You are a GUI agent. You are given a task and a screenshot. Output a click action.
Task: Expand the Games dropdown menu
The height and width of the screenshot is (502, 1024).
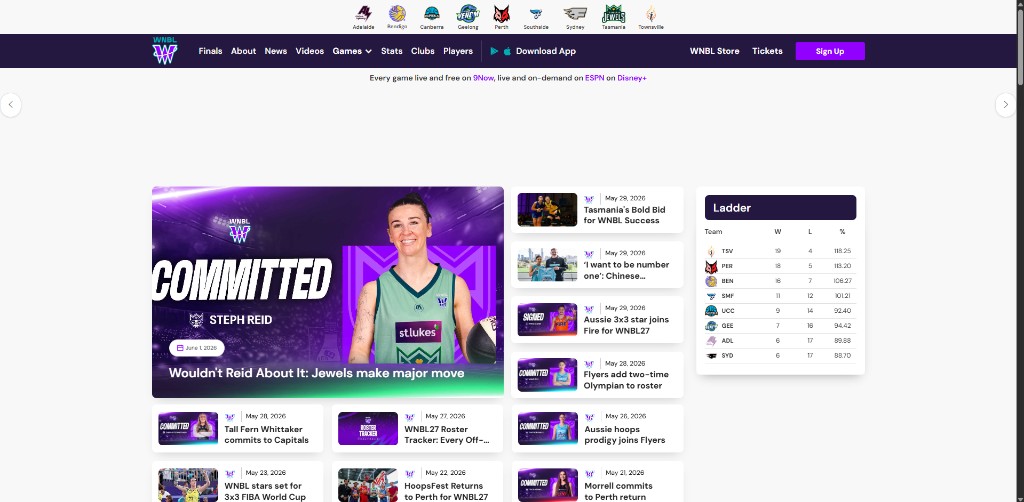pos(352,51)
